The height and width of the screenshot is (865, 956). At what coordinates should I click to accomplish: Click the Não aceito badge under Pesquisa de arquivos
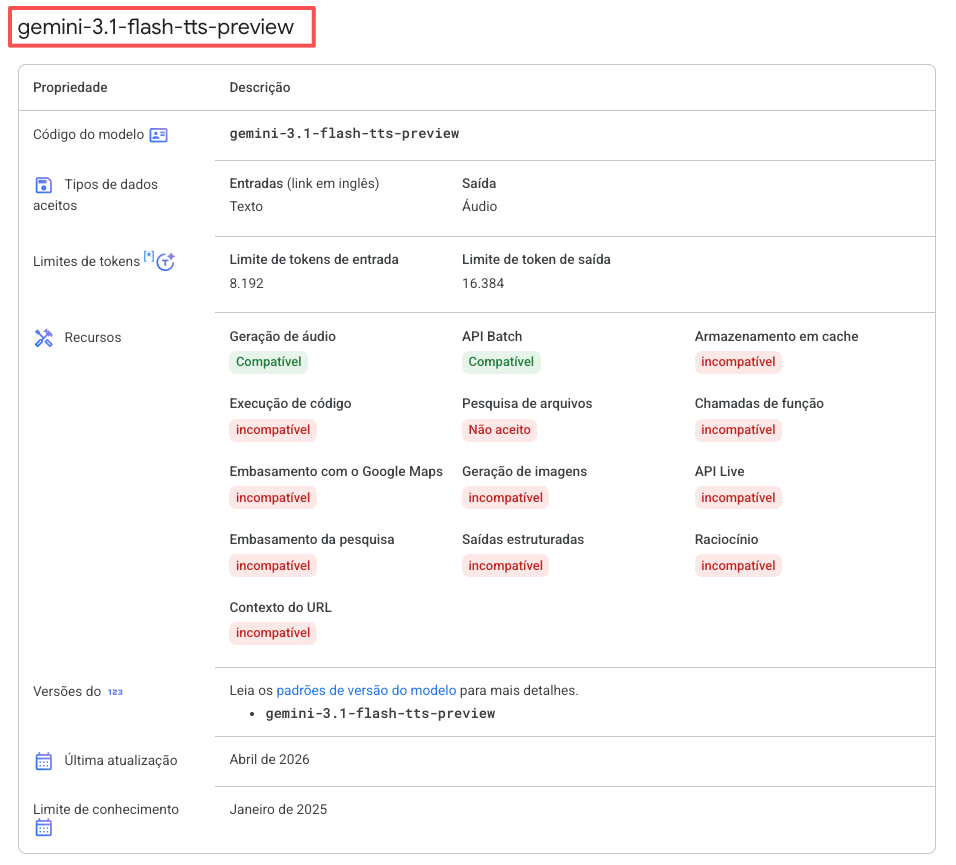499,430
